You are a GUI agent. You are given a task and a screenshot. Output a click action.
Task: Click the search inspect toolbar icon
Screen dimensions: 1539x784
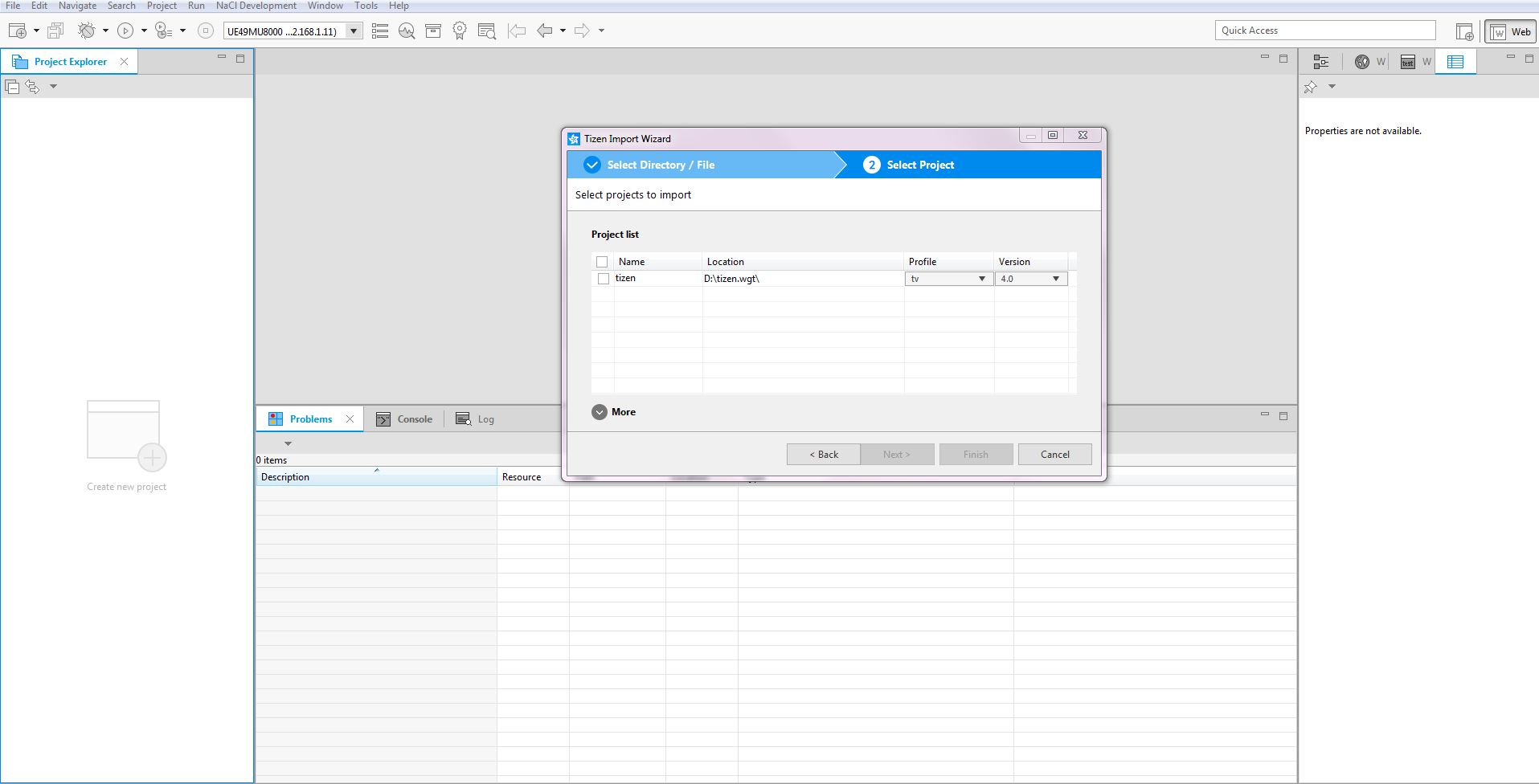pyautogui.click(x=486, y=31)
